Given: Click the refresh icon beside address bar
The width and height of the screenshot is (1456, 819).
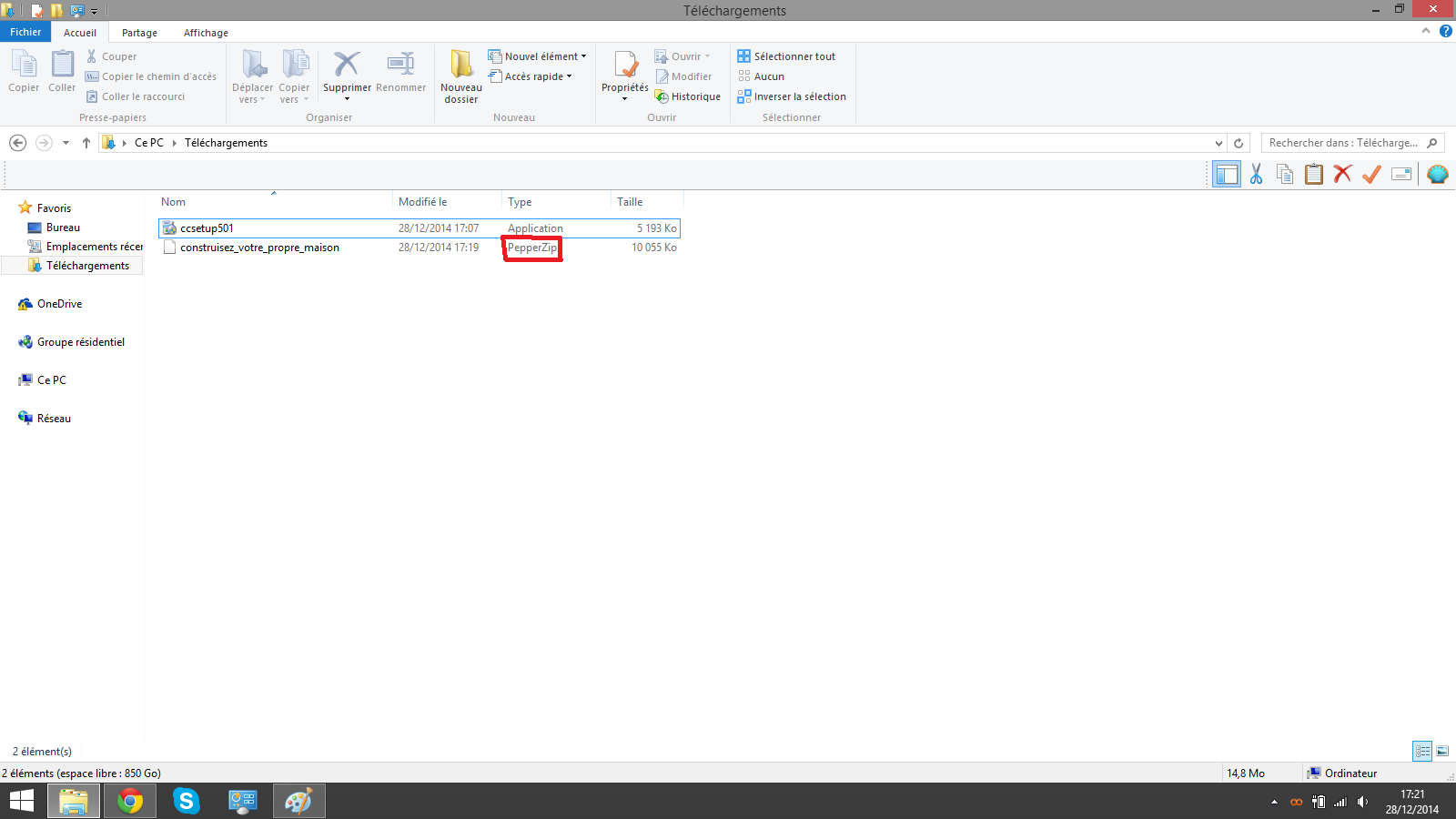Looking at the screenshot, I should pos(1239,143).
